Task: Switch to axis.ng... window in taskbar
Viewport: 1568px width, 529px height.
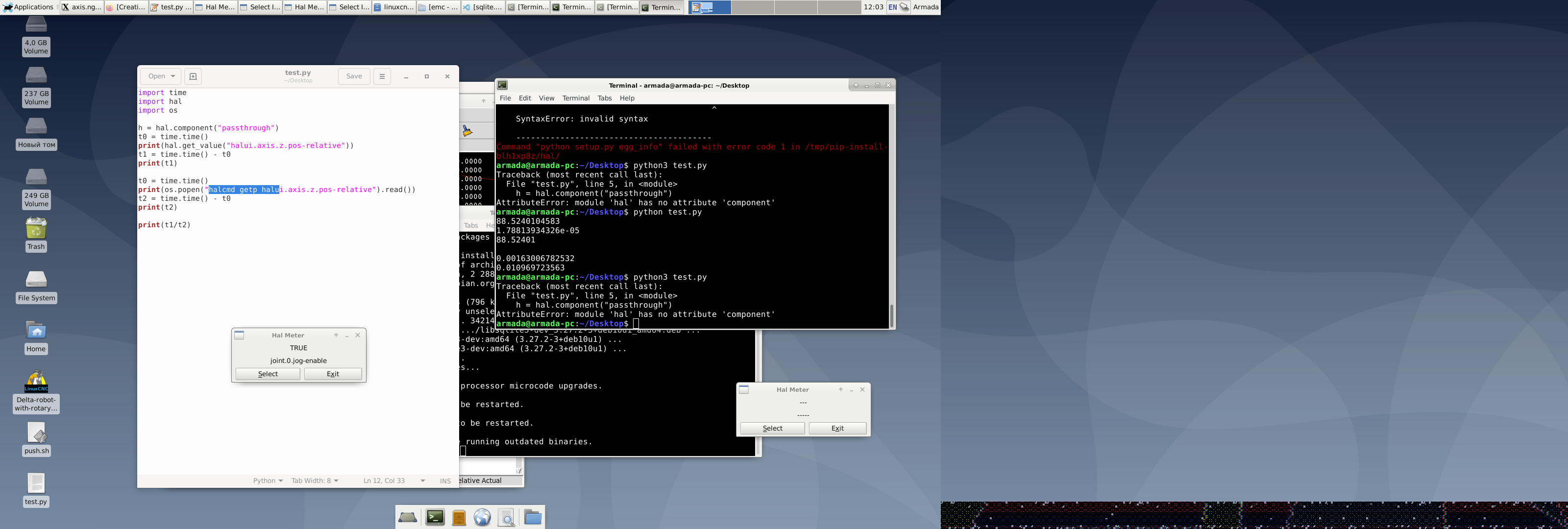Action: pyautogui.click(x=81, y=7)
